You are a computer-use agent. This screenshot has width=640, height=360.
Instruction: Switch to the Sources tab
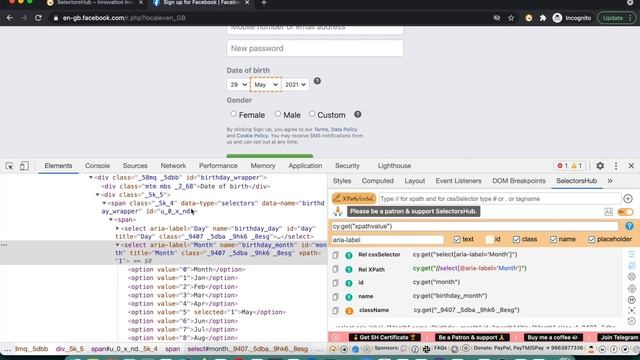click(135, 166)
